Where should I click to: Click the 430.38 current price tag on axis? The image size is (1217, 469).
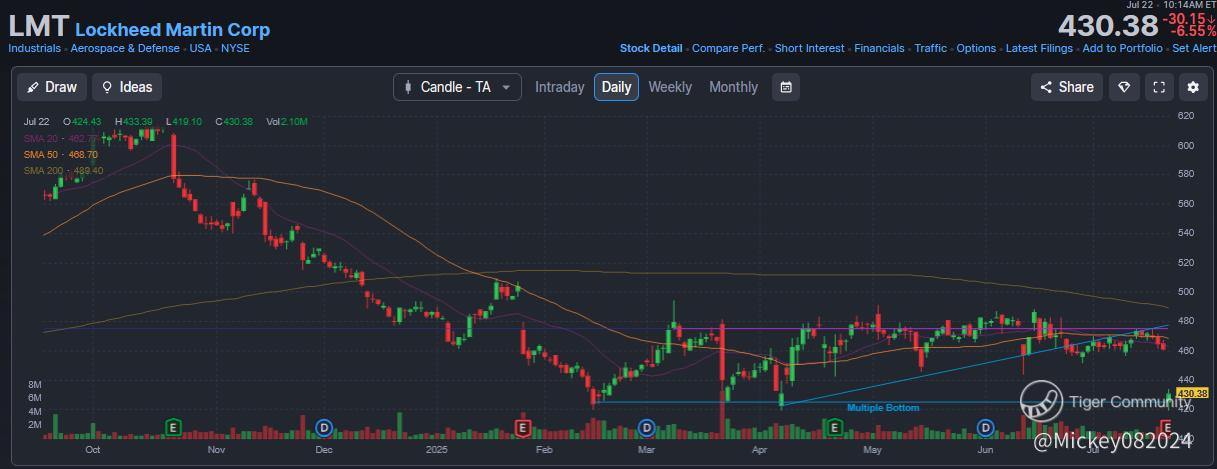coord(1193,393)
